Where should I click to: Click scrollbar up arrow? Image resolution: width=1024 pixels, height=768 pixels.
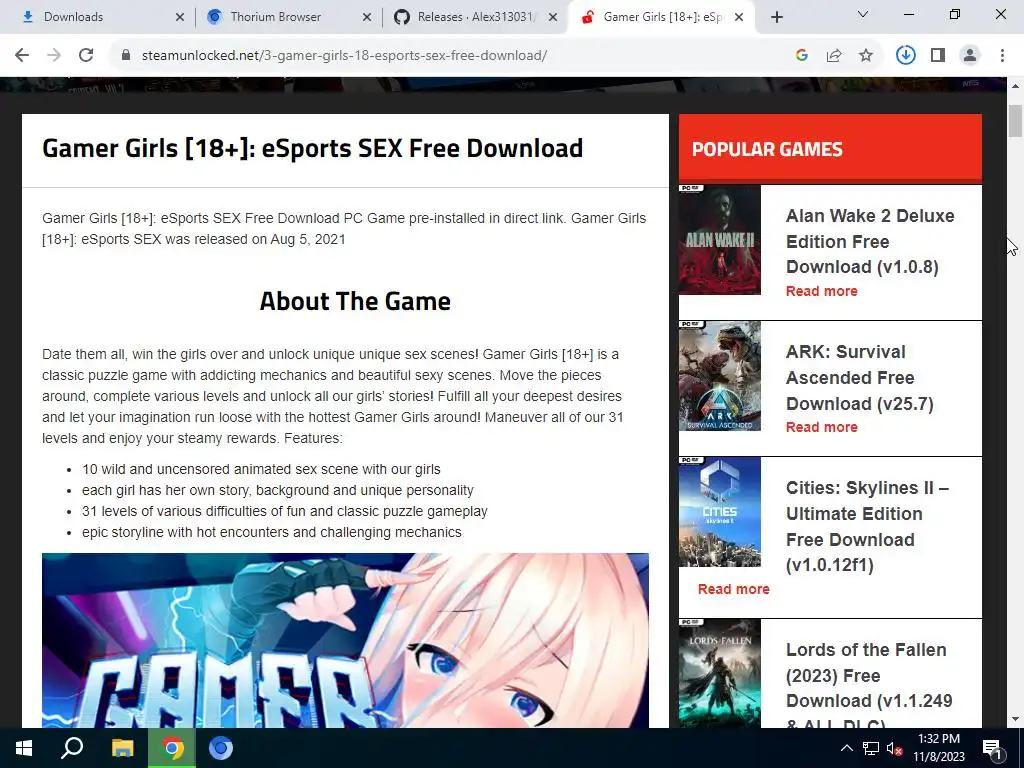point(1015,86)
